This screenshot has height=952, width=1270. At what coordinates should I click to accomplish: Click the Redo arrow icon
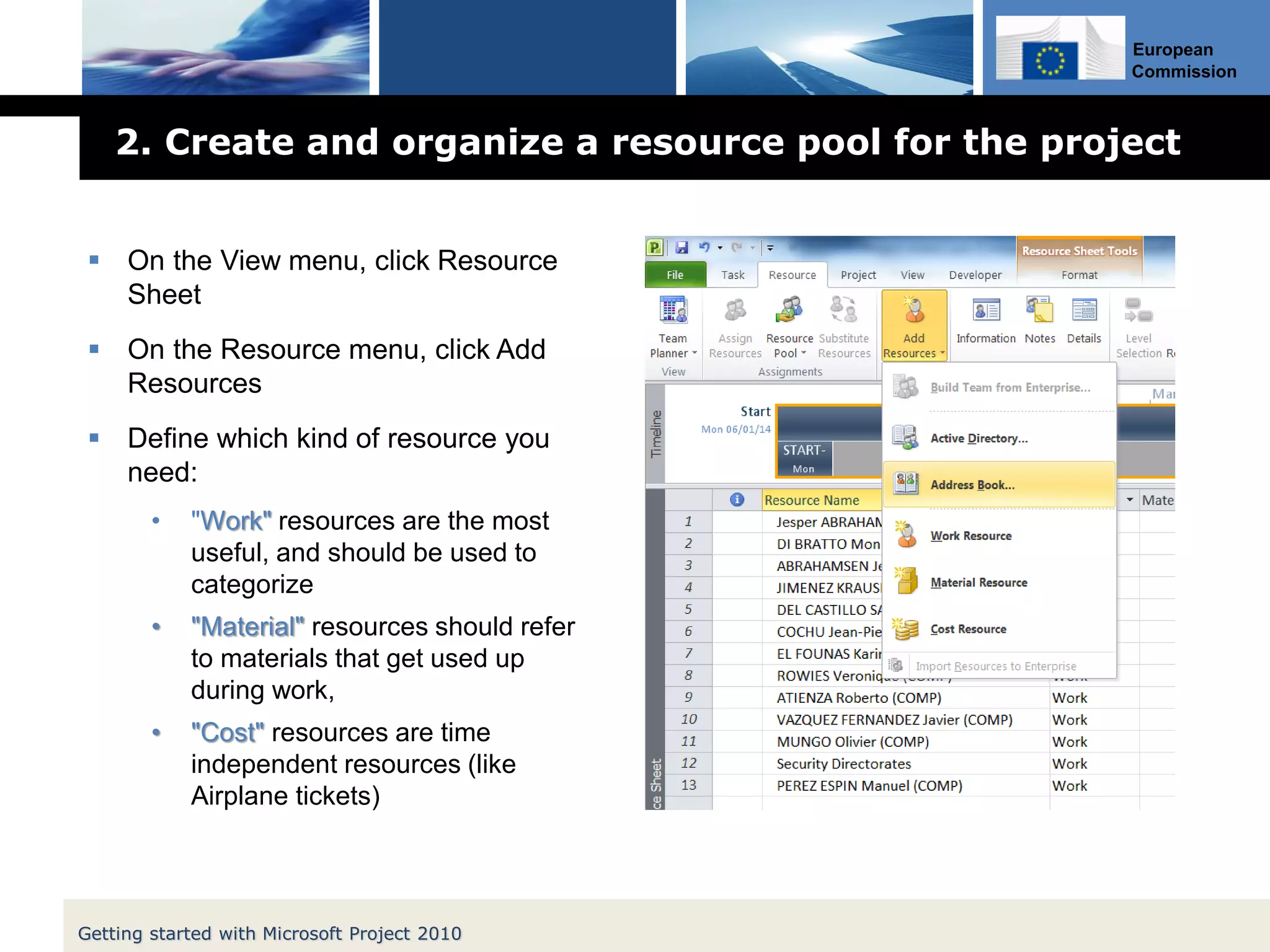point(737,247)
